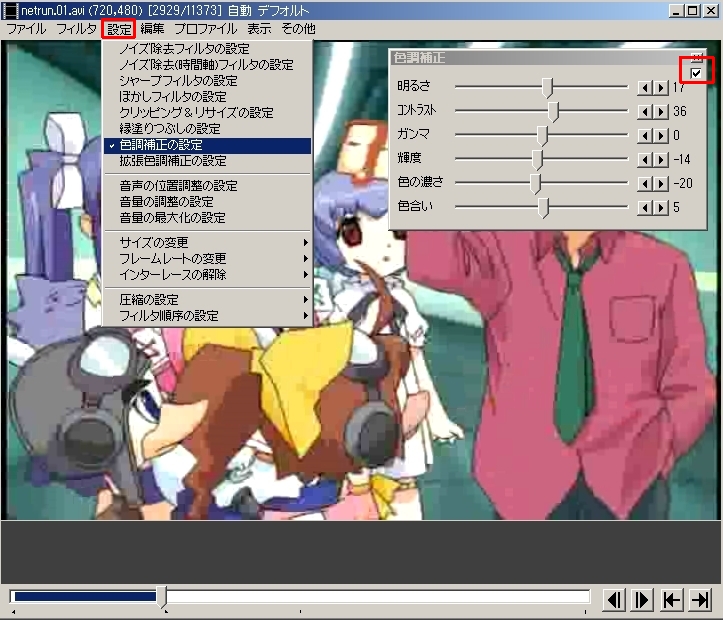Select 音量の最大化の設定
This screenshot has width=723, height=620.
coord(207,218)
